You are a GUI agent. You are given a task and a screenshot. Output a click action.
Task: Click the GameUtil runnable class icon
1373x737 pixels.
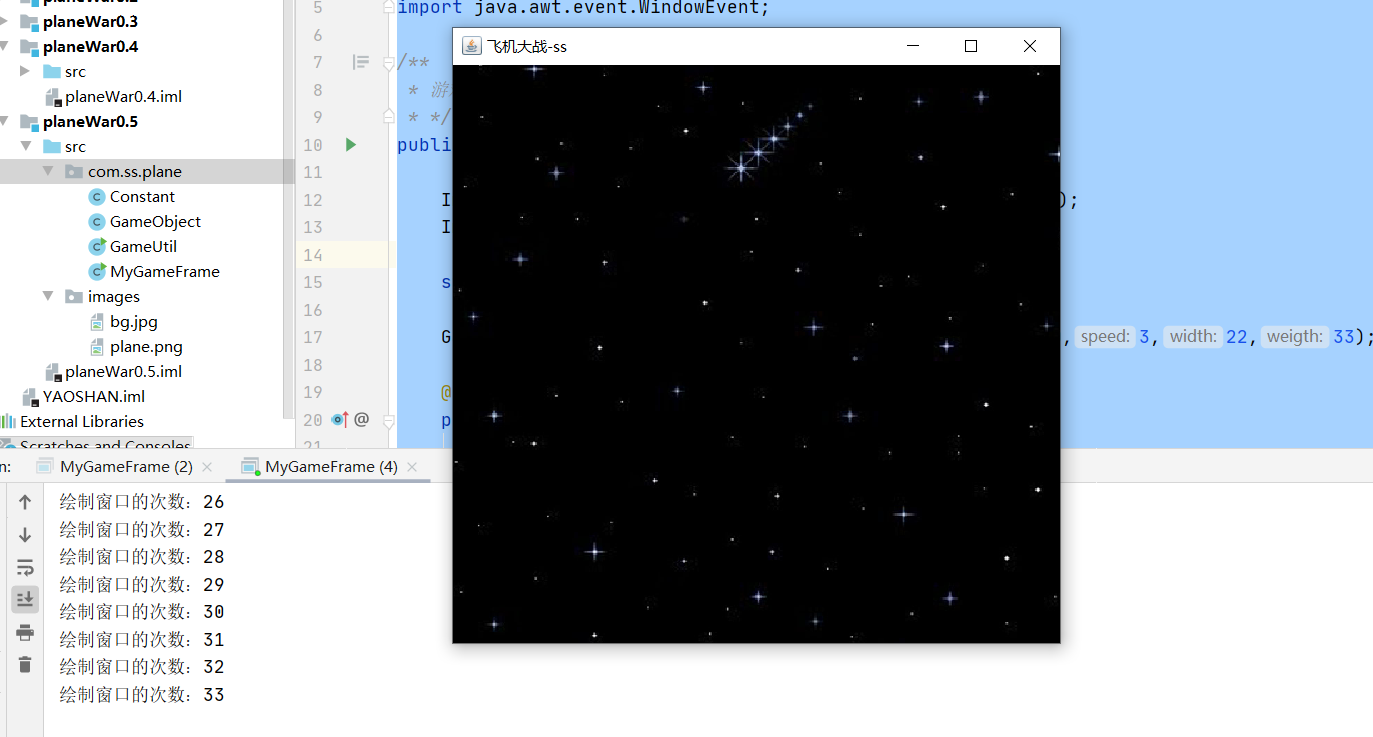(x=97, y=247)
